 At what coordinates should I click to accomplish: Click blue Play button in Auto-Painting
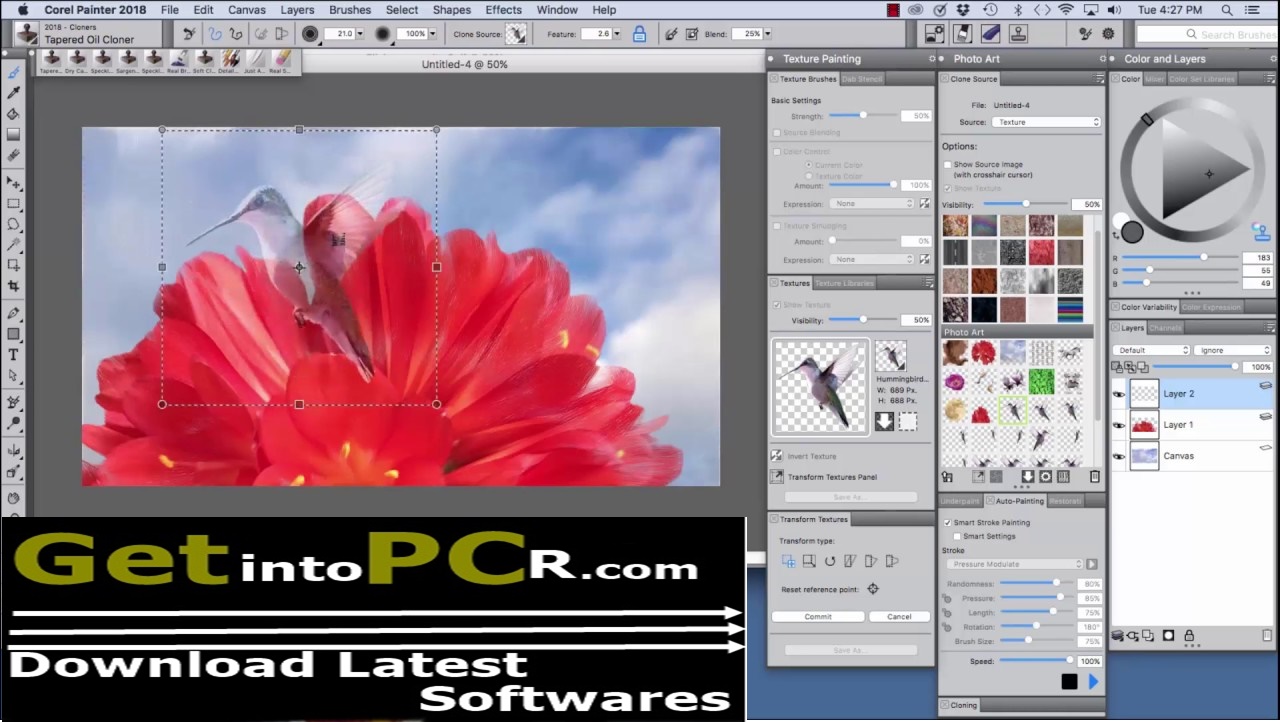point(1093,682)
